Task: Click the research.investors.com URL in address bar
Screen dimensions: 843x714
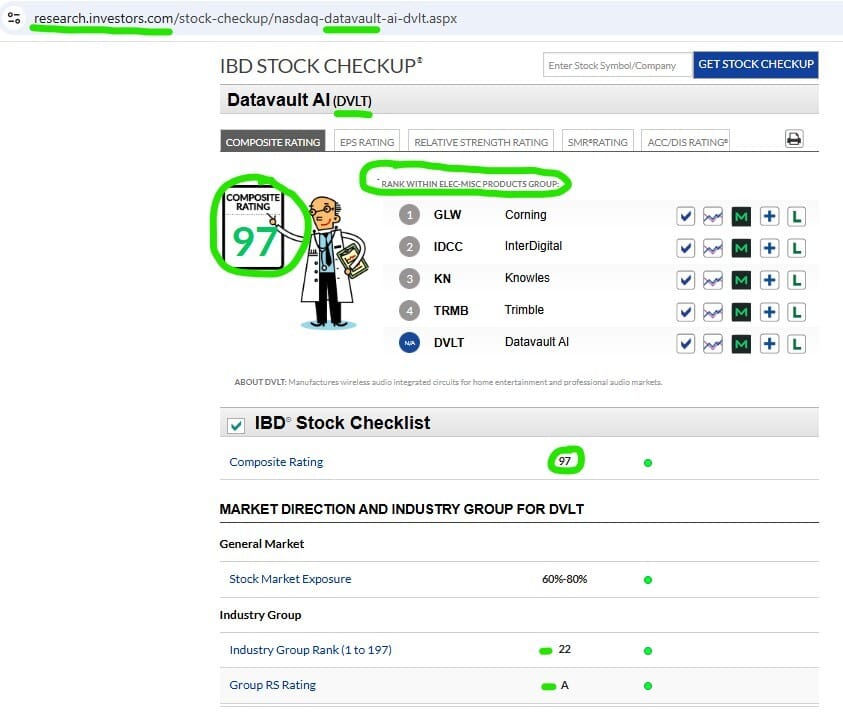Action: point(245,18)
